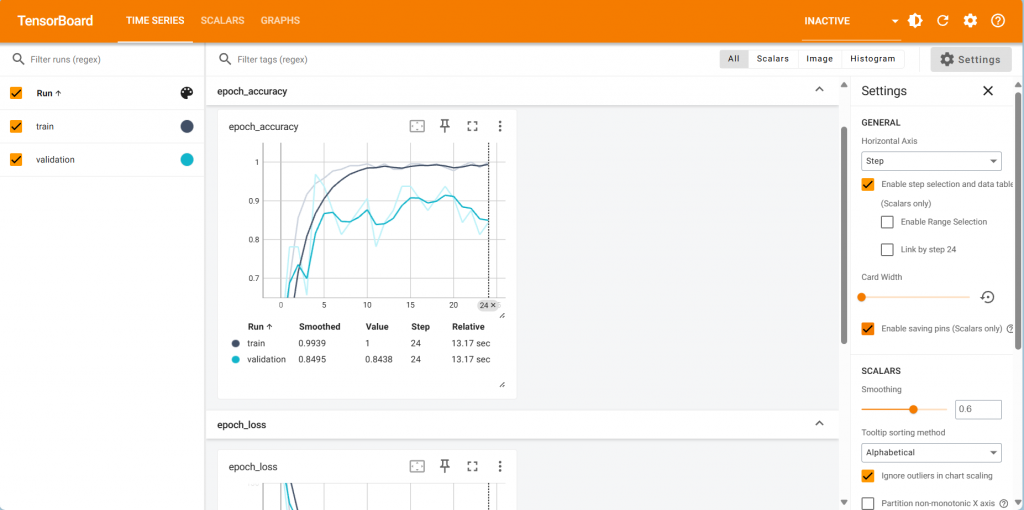Viewport: 1024px width, 510px height.
Task: Check Partition non-monotonic X axis
Action: coord(868,503)
